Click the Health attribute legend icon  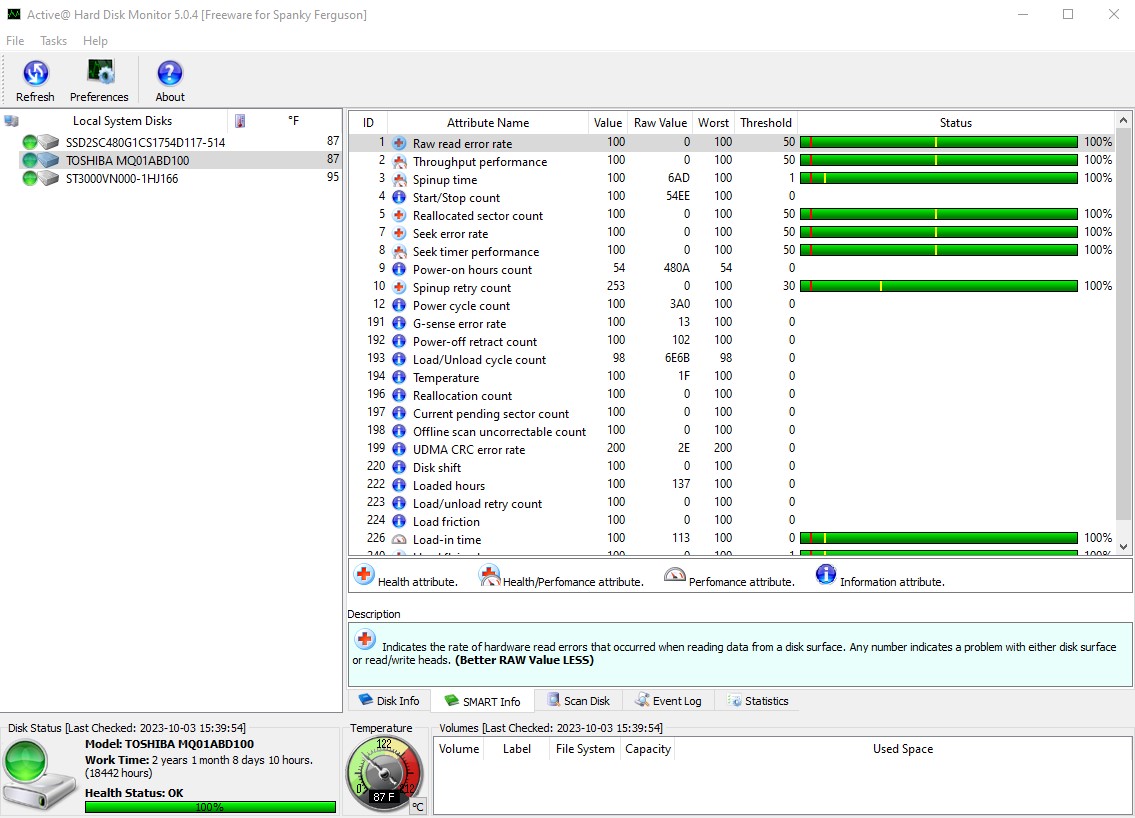(x=362, y=576)
